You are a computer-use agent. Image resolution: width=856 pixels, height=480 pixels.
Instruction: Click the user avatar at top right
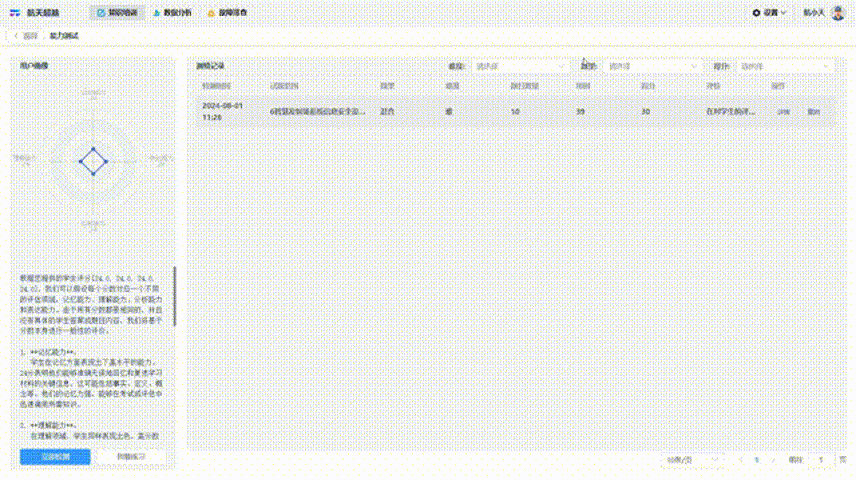click(837, 13)
